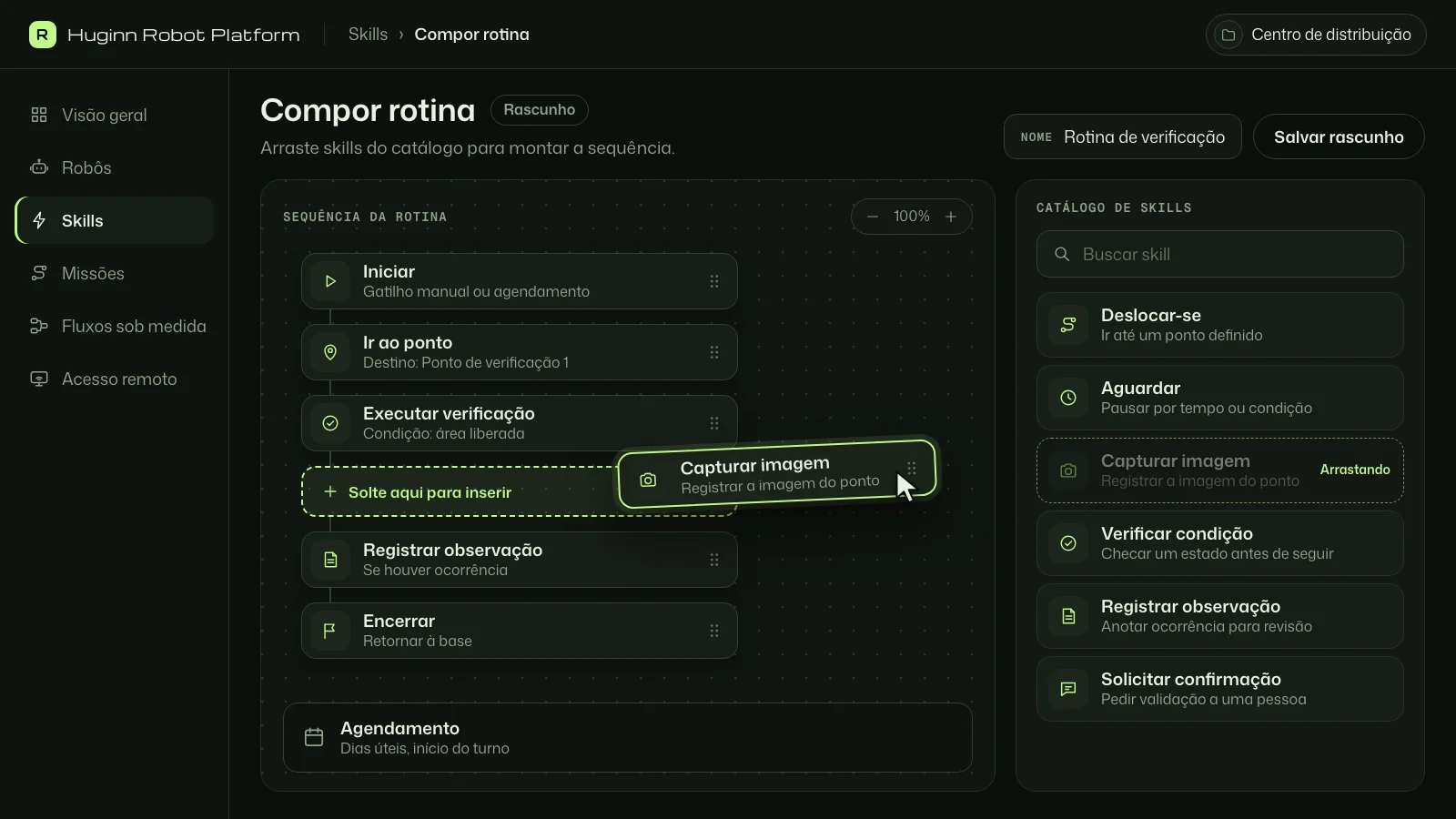
Task: Select Skills in the sidebar
Action: point(115,220)
